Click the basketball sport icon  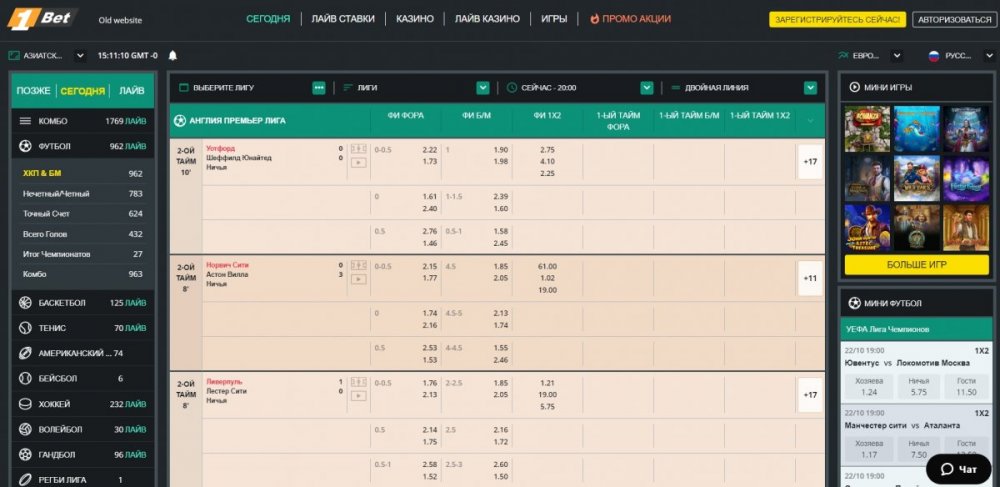[26, 303]
